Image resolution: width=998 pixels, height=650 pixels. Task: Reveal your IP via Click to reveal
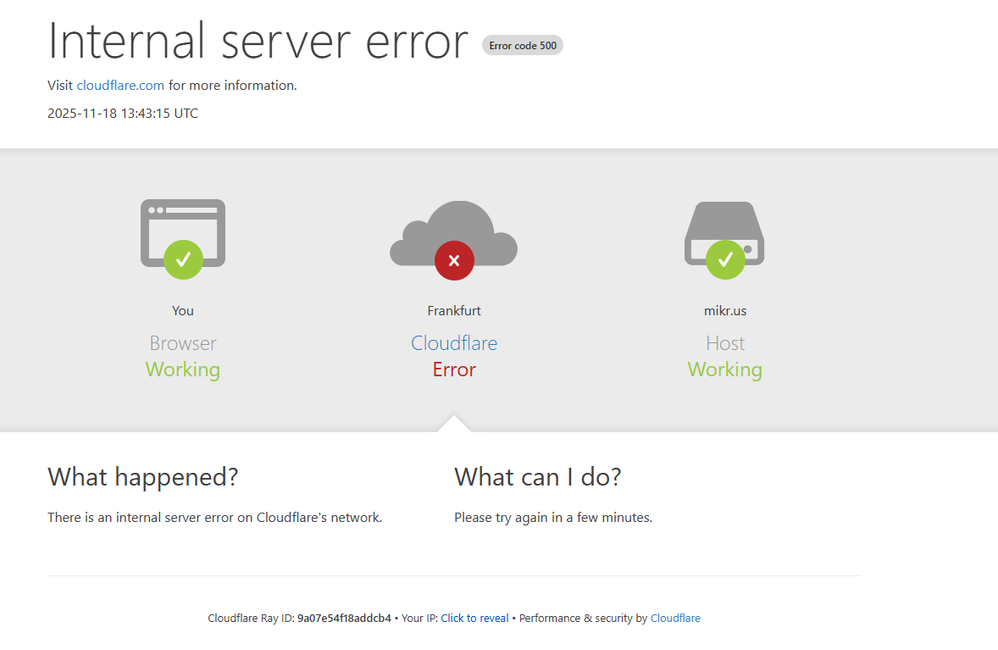(x=475, y=618)
